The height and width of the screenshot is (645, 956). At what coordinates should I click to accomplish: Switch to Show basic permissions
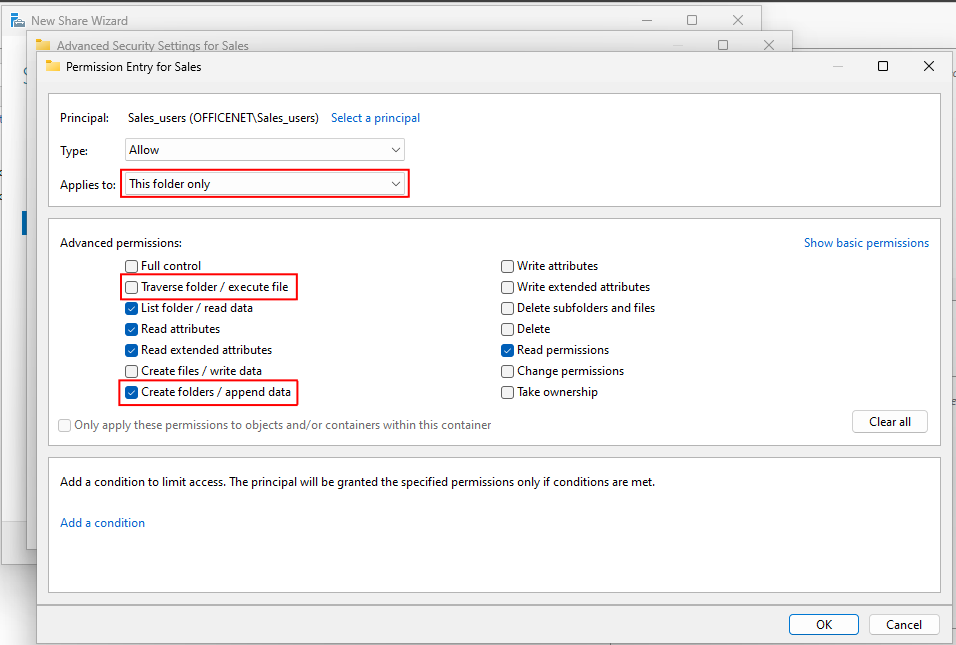866,243
